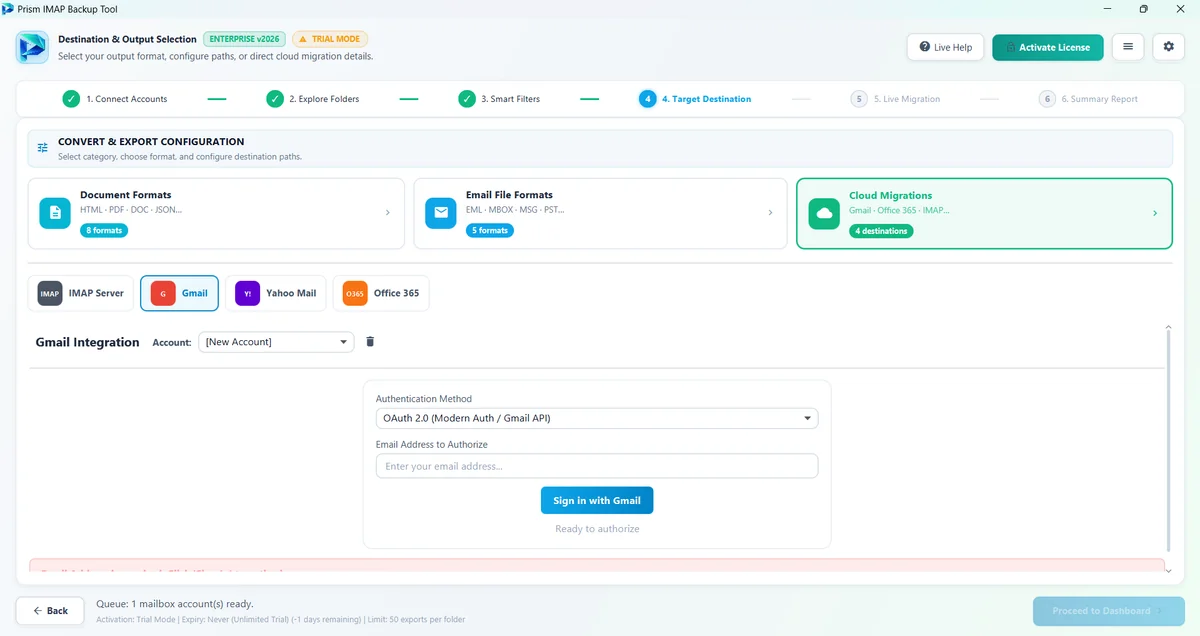Click the "4 destinations" badge
The height and width of the screenshot is (636, 1200).
881,231
